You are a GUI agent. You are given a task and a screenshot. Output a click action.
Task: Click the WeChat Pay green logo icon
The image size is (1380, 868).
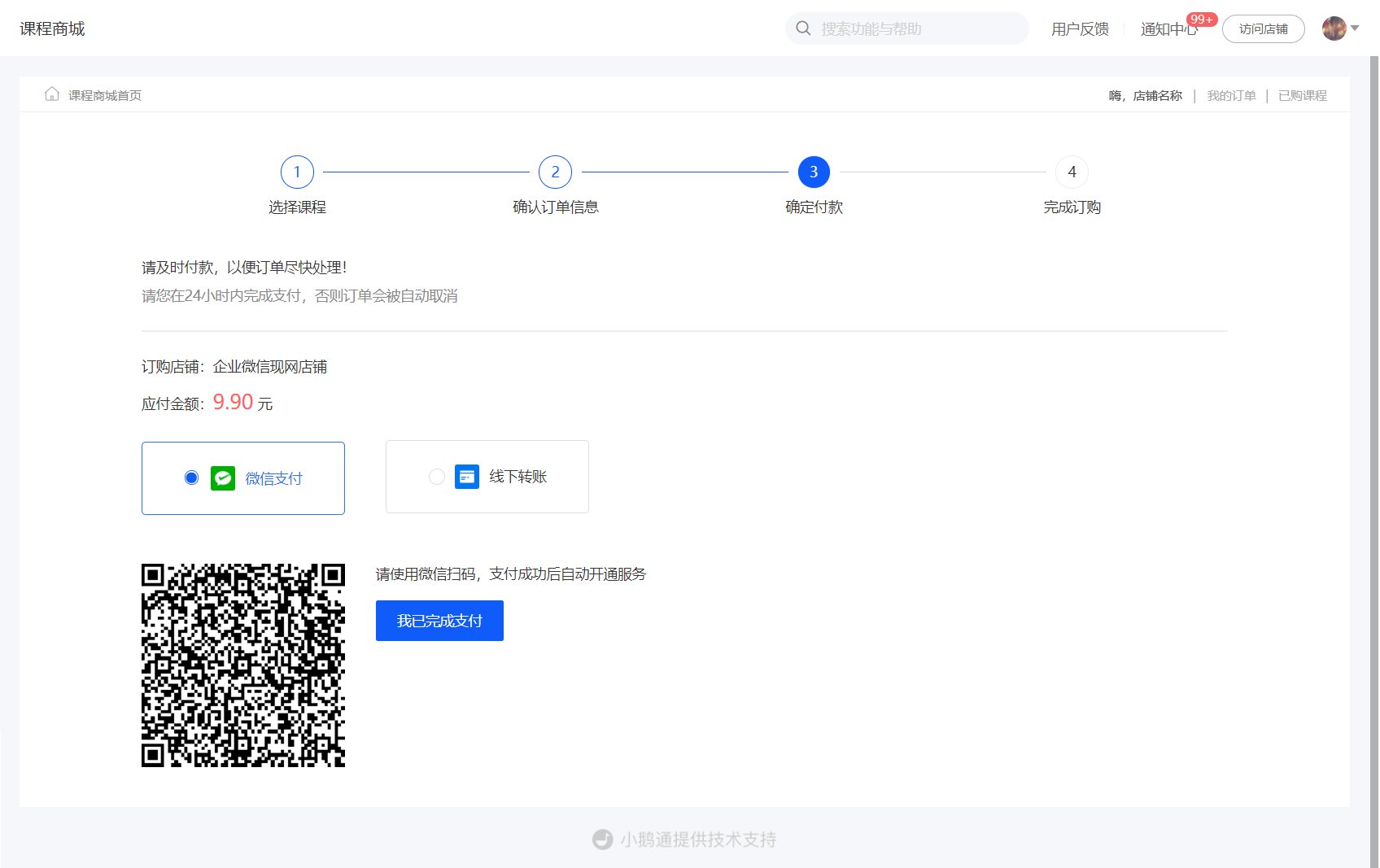[x=223, y=478]
